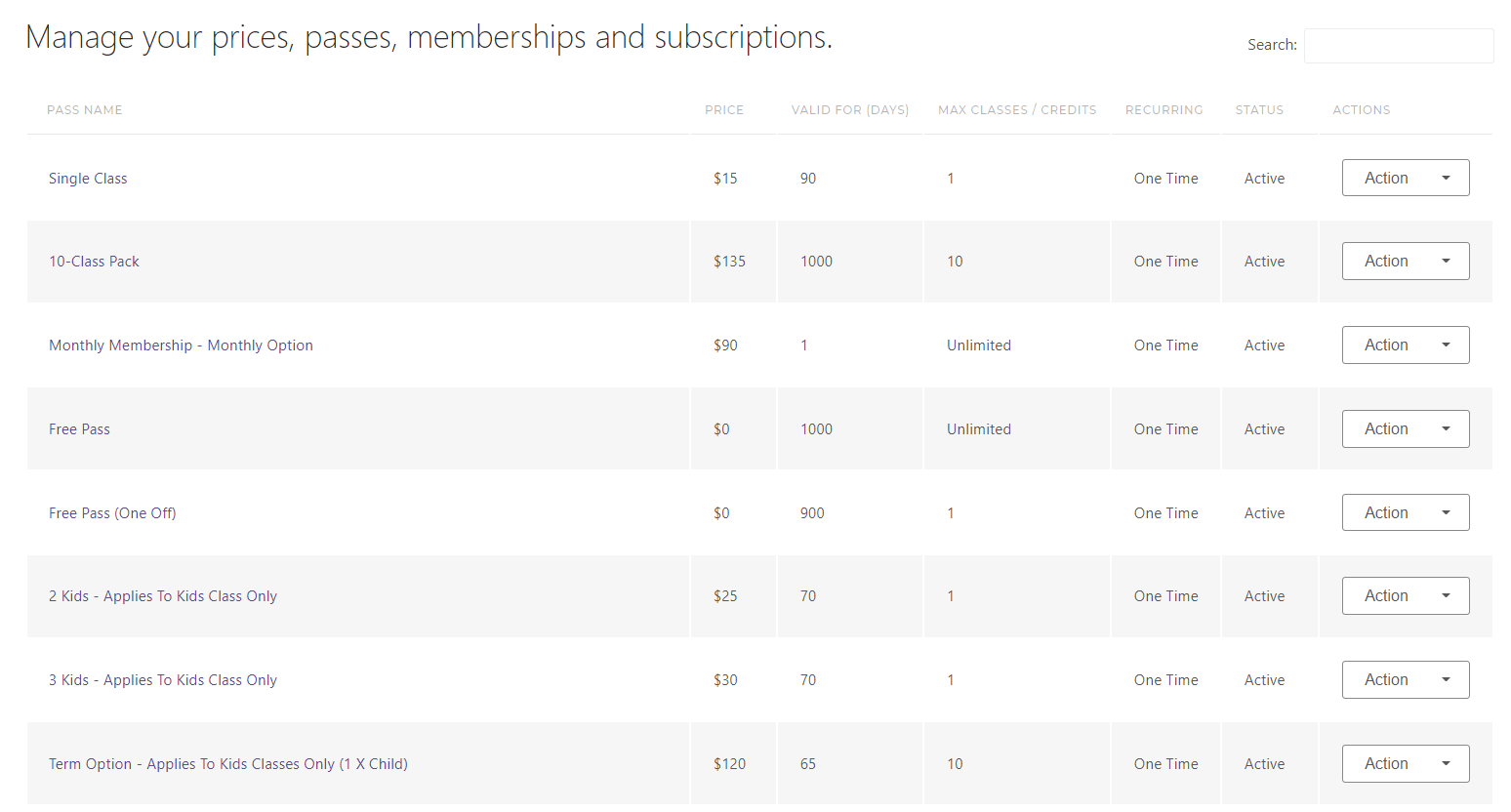
Task: Open Action dropdown for 3 Kids pass
Action: (x=1405, y=679)
